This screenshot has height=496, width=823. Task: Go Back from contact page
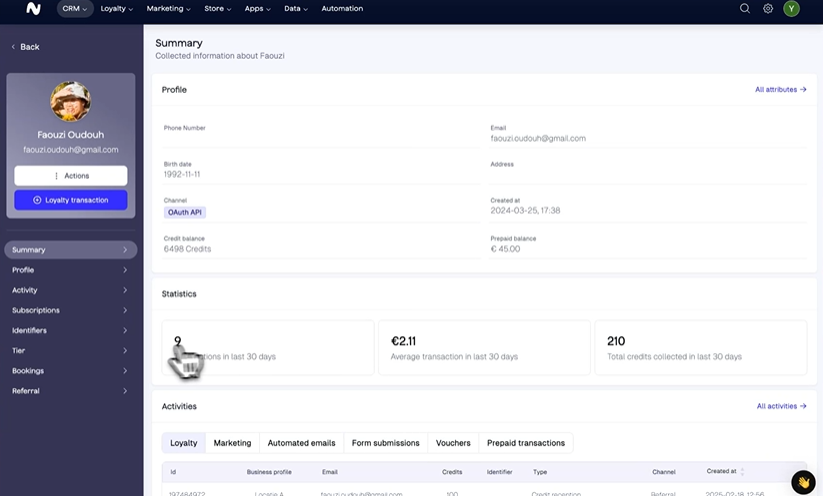[x=25, y=47]
